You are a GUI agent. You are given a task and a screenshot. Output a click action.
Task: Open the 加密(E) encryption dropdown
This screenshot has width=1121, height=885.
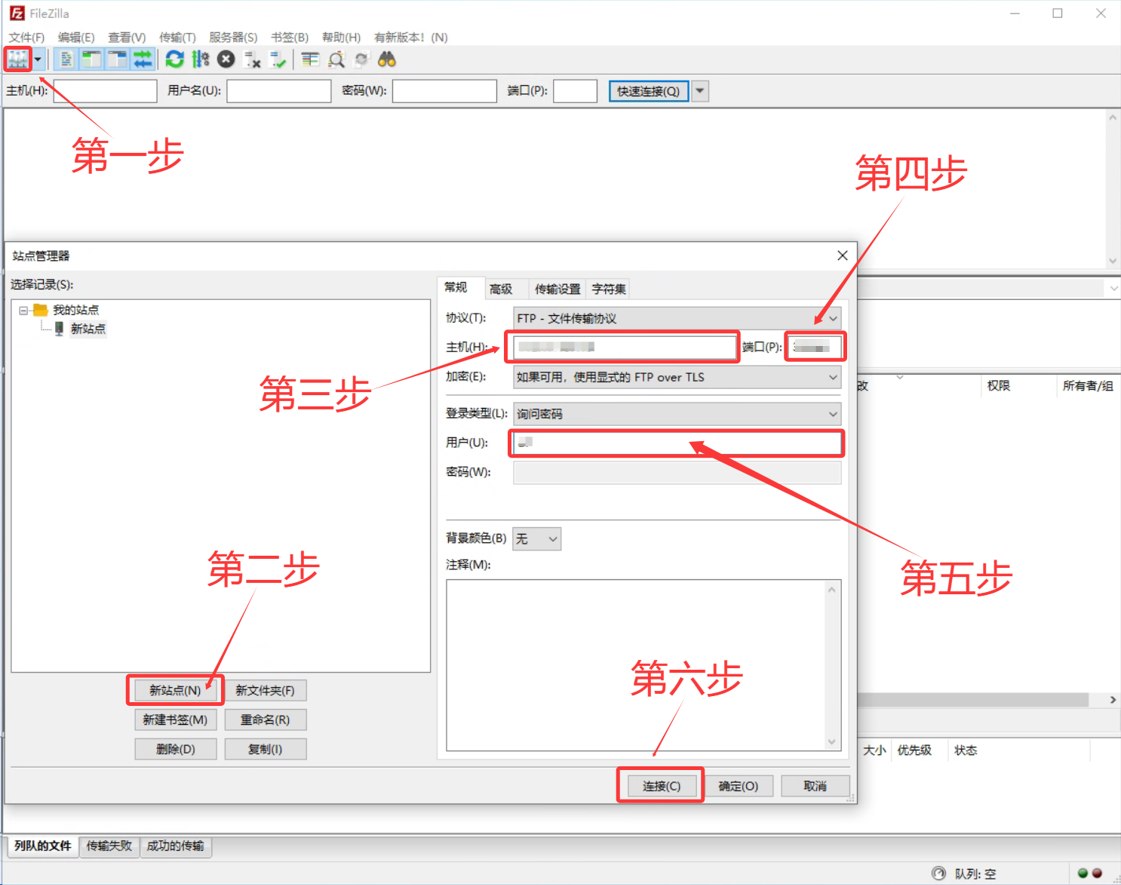click(677, 377)
